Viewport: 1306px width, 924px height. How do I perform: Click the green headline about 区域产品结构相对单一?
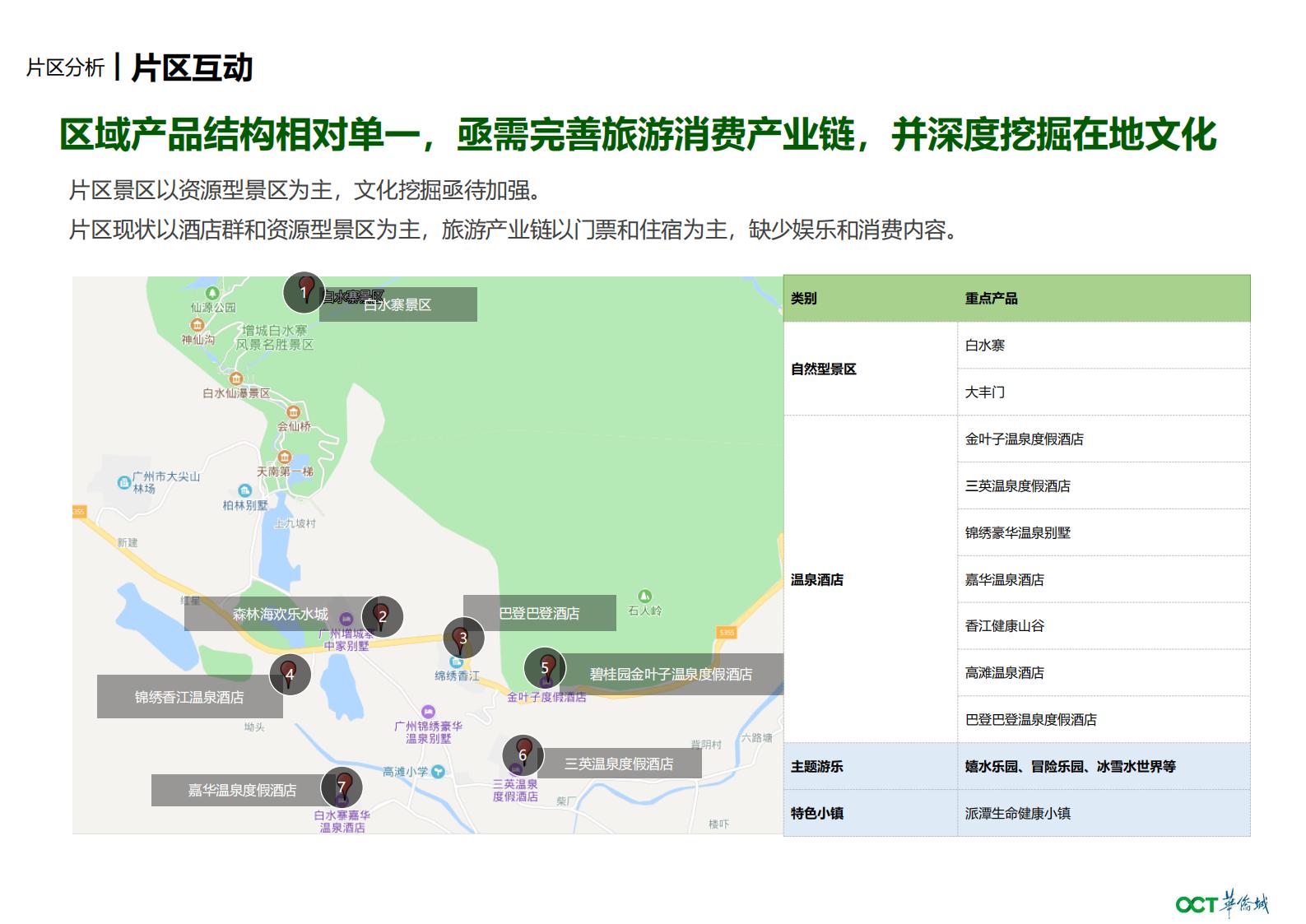639,135
